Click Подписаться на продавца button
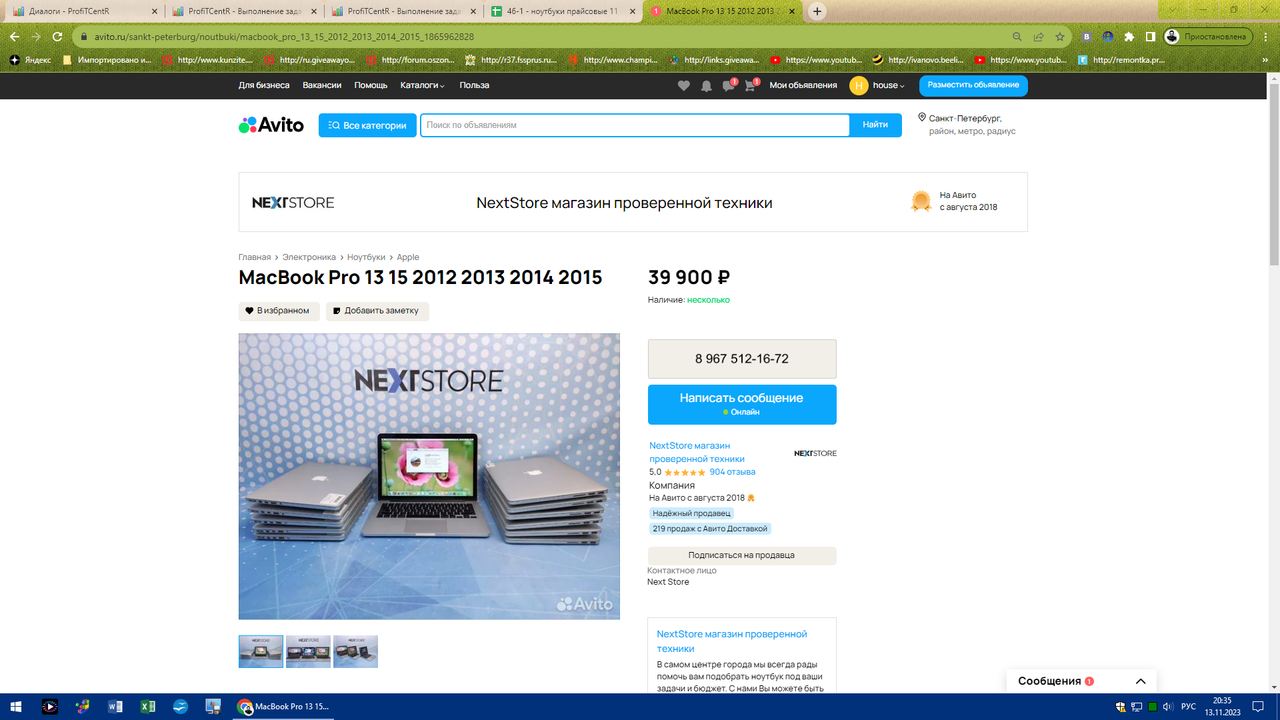Viewport: 1280px width, 720px height. point(742,555)
